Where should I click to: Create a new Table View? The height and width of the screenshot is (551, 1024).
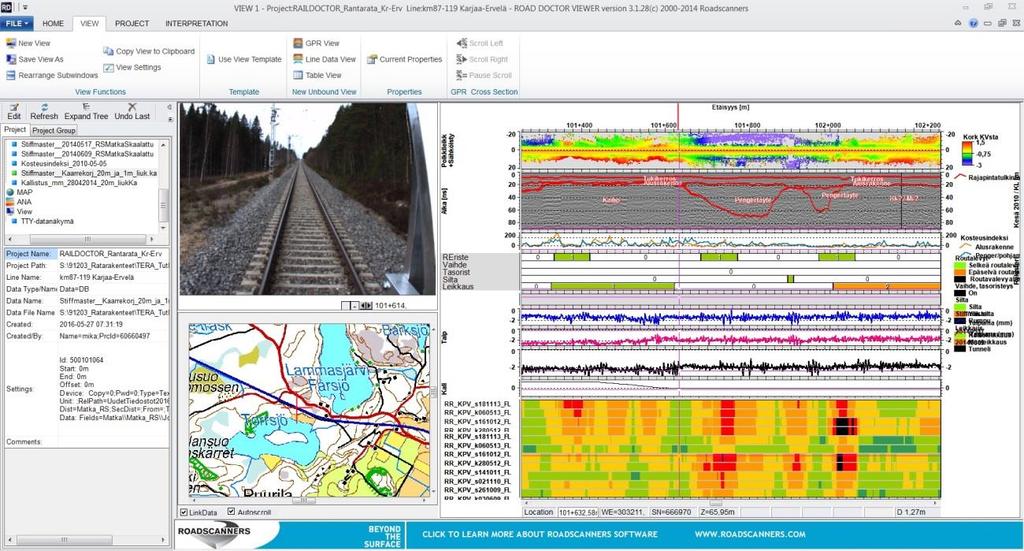coord(317,75)
